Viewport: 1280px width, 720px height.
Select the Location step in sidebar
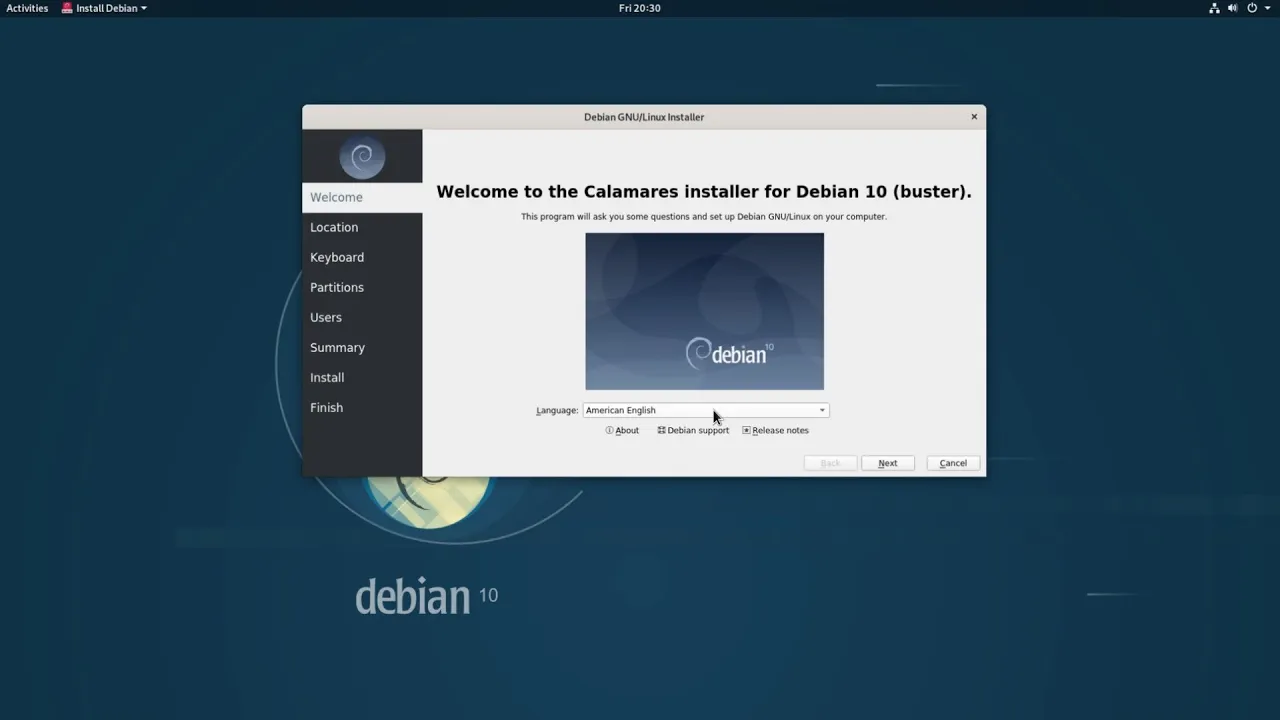click(x=362, y=227)
